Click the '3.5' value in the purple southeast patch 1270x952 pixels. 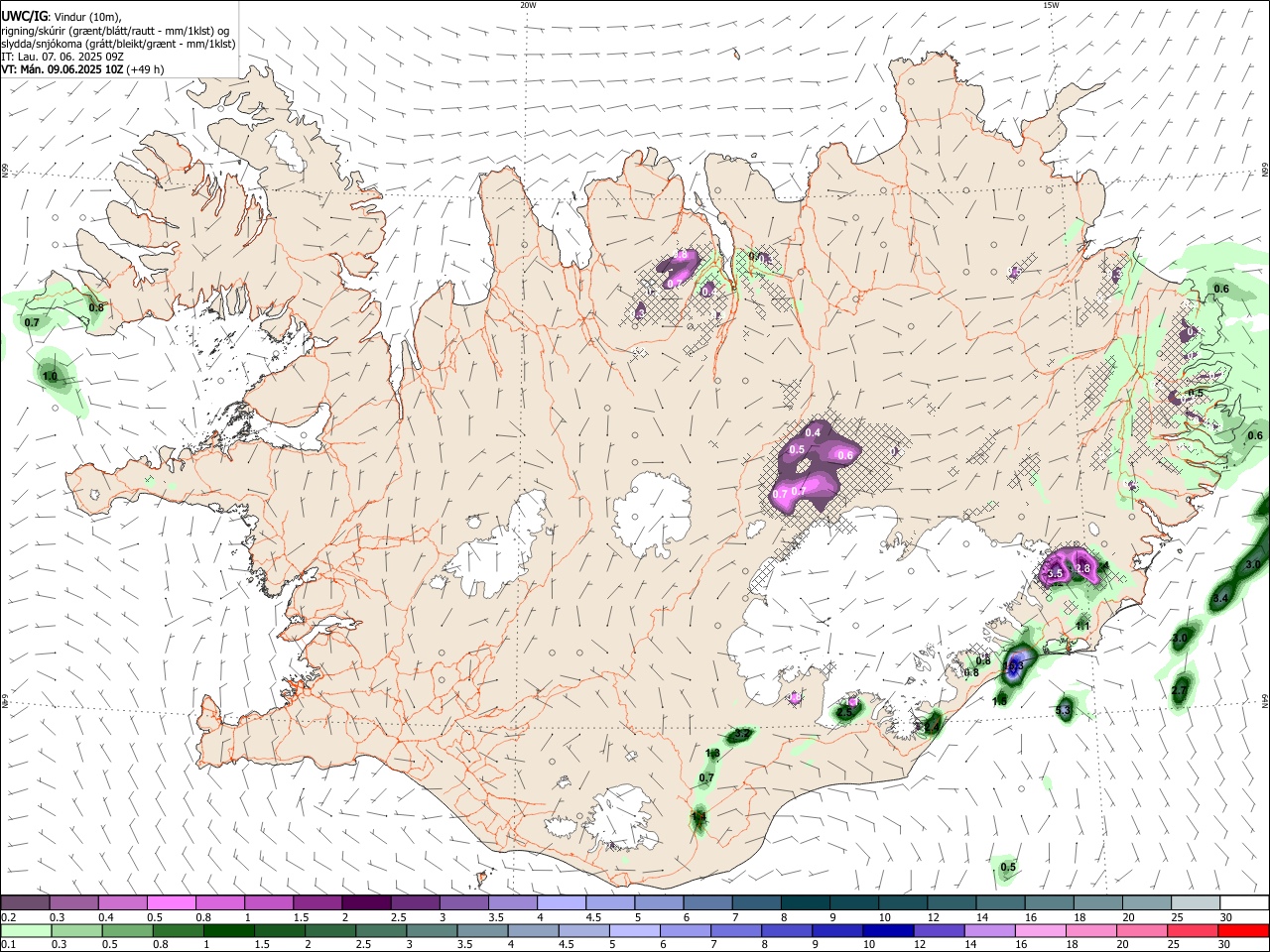pyautogui.click(x=1056, y=574)
